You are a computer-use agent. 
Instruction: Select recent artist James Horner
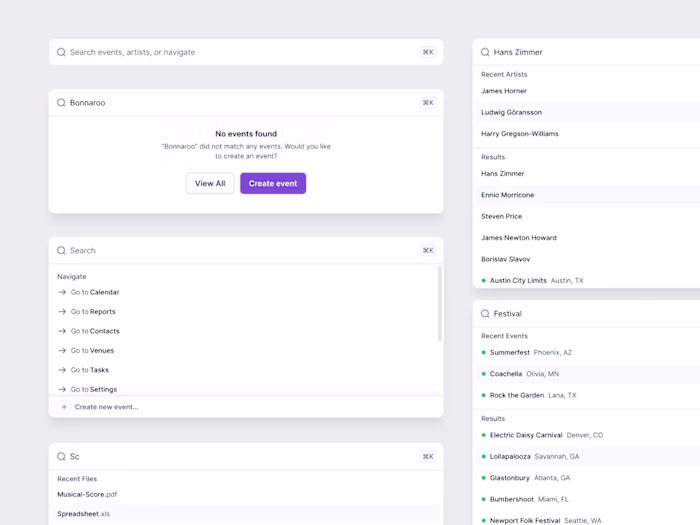click(588, 91)
